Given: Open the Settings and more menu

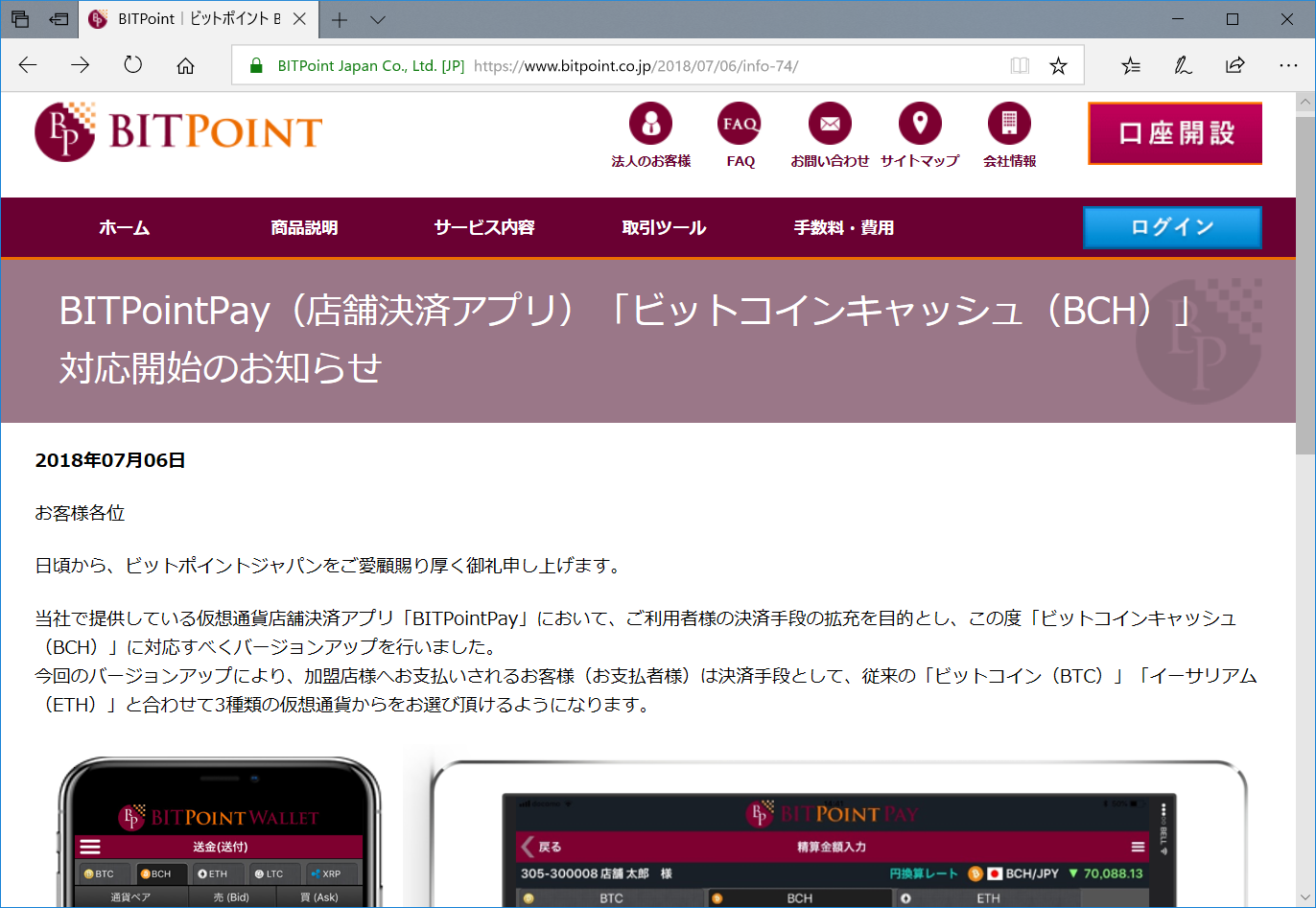Looking at the screenshot, I should 1289,64.
